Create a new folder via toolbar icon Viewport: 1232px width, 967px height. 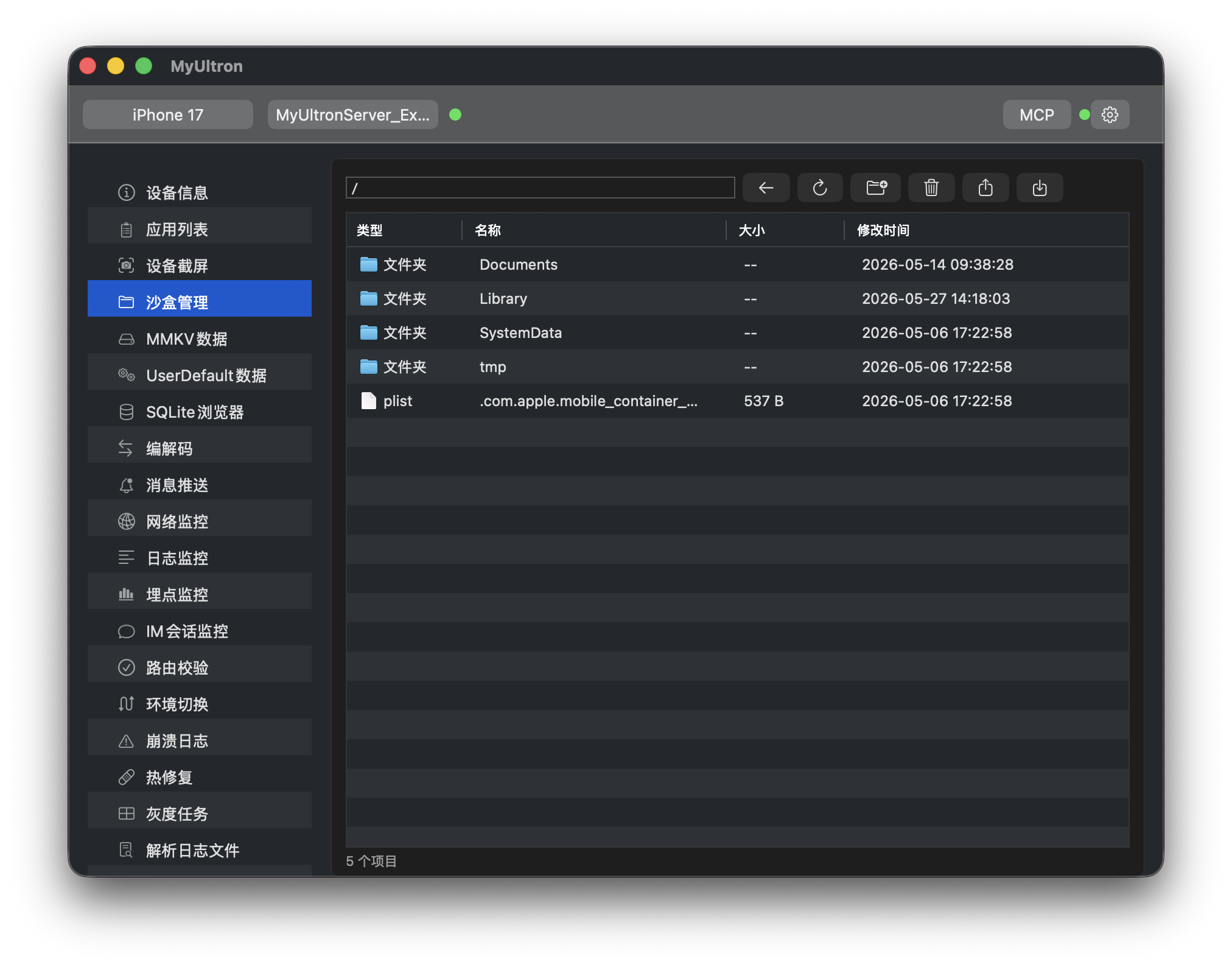[877, 188]
